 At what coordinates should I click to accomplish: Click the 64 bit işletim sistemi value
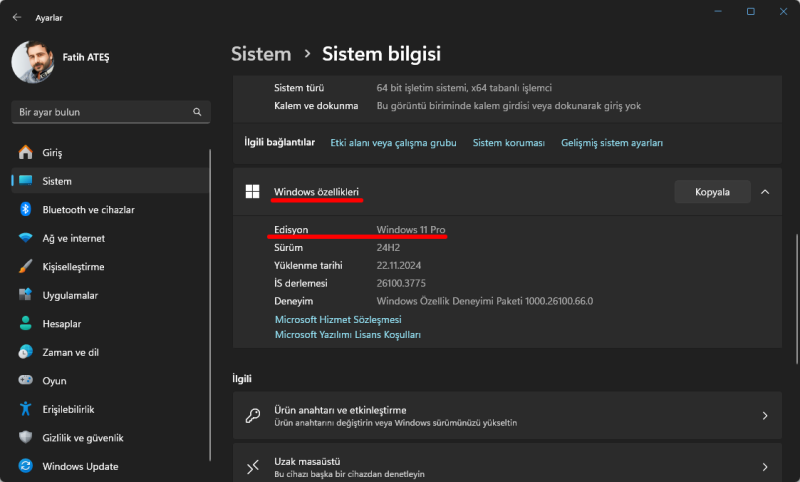464,88
